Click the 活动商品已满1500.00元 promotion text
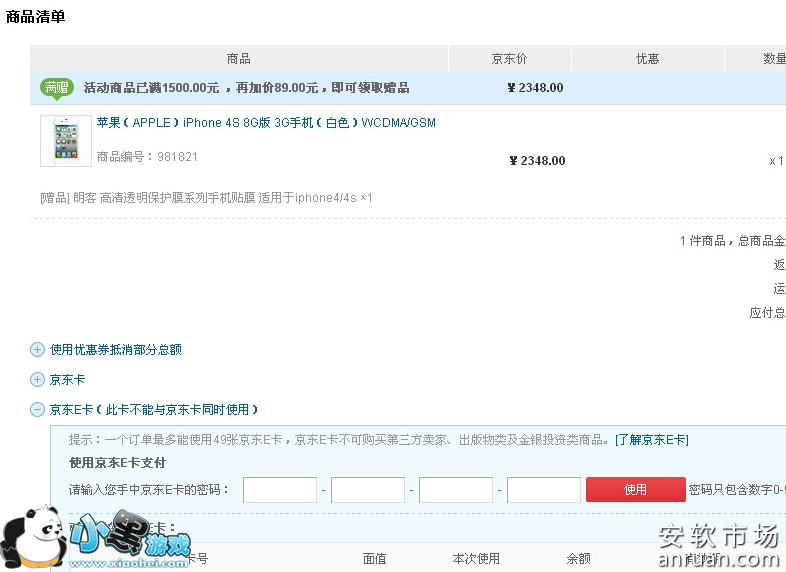 coord(247,88)
